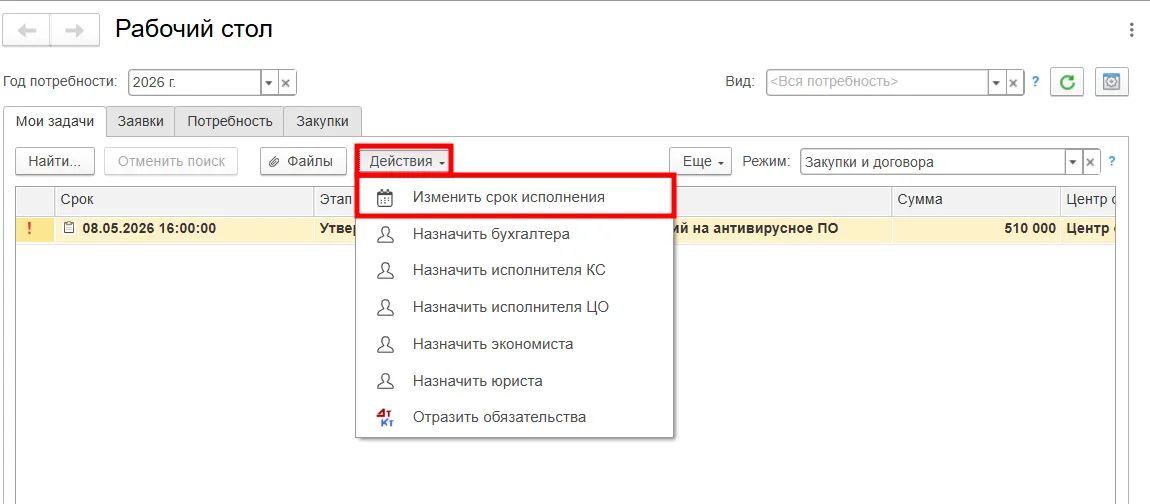Click the person icon beside Назначить бухгалтера

point(385,235)
